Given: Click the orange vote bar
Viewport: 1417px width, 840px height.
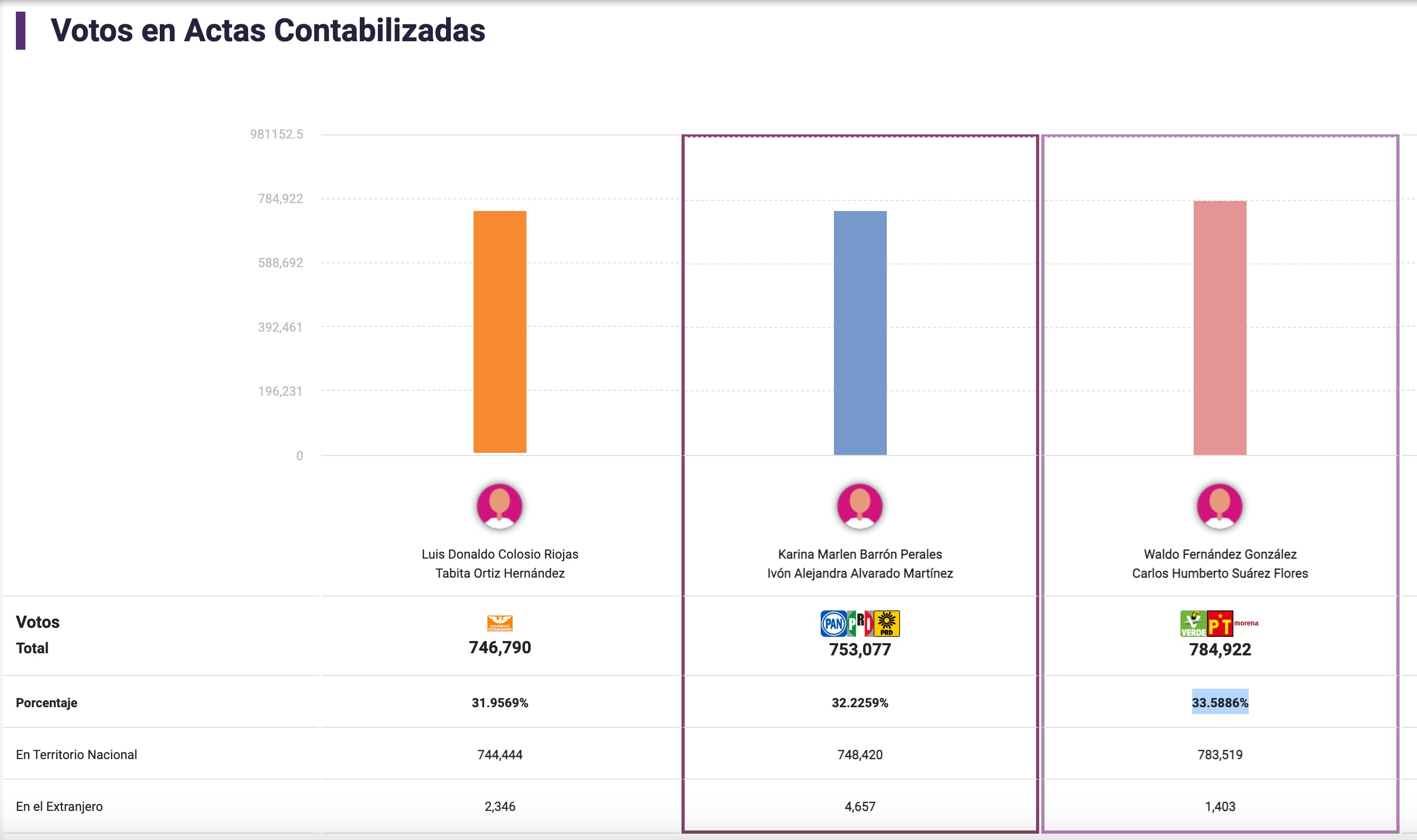Looking at the screenshot, I should click(499, 332).
